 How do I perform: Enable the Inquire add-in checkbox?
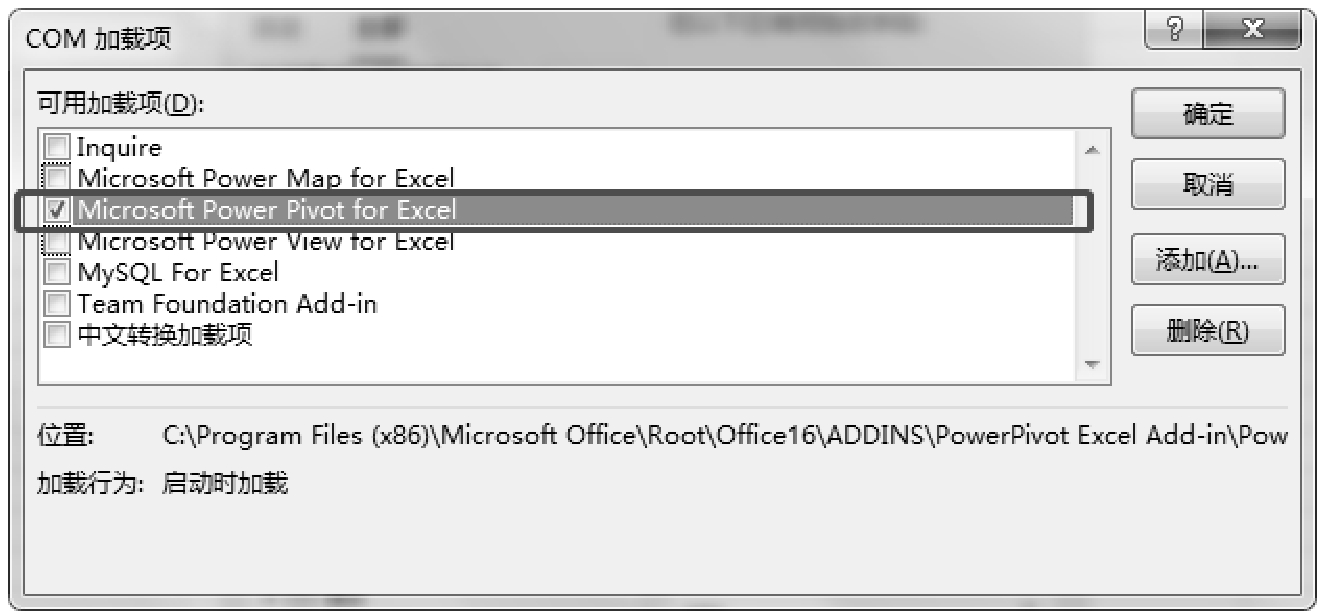pyautogui.click(x=59, y=148)
